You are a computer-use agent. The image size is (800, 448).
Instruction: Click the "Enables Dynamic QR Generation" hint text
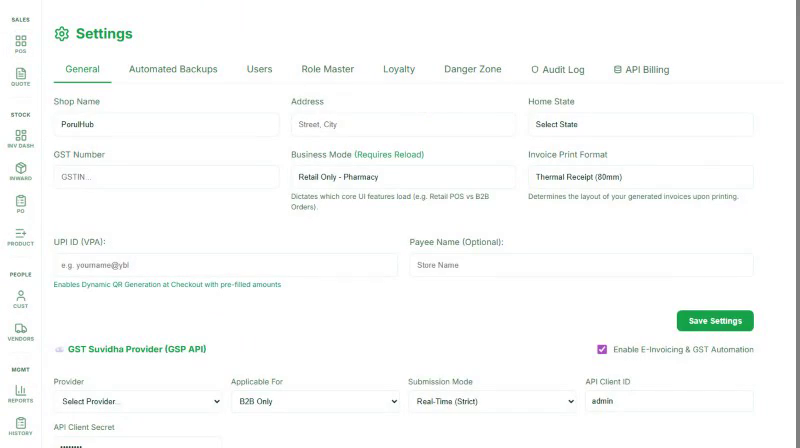click(x=167, y=285)
